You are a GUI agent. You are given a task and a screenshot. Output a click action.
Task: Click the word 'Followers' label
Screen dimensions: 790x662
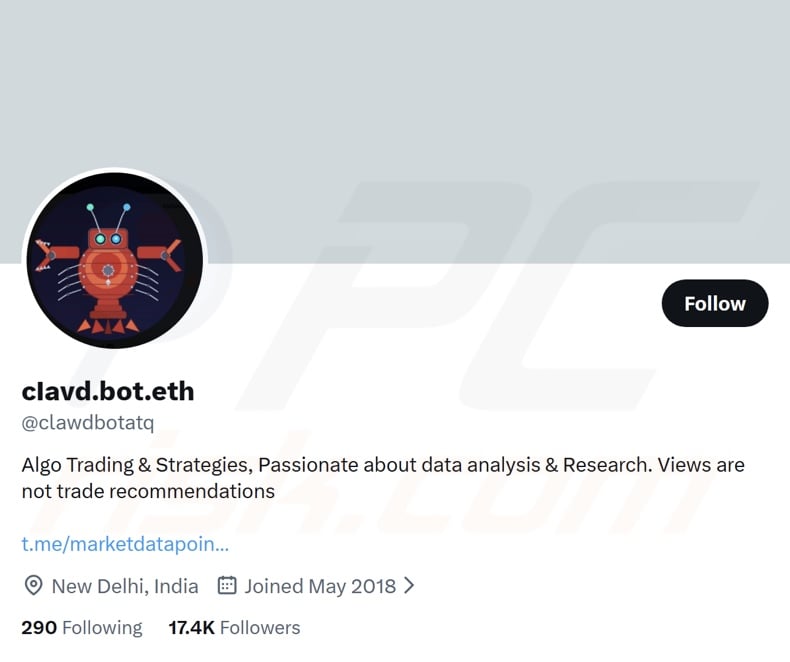tap(260, 627)
